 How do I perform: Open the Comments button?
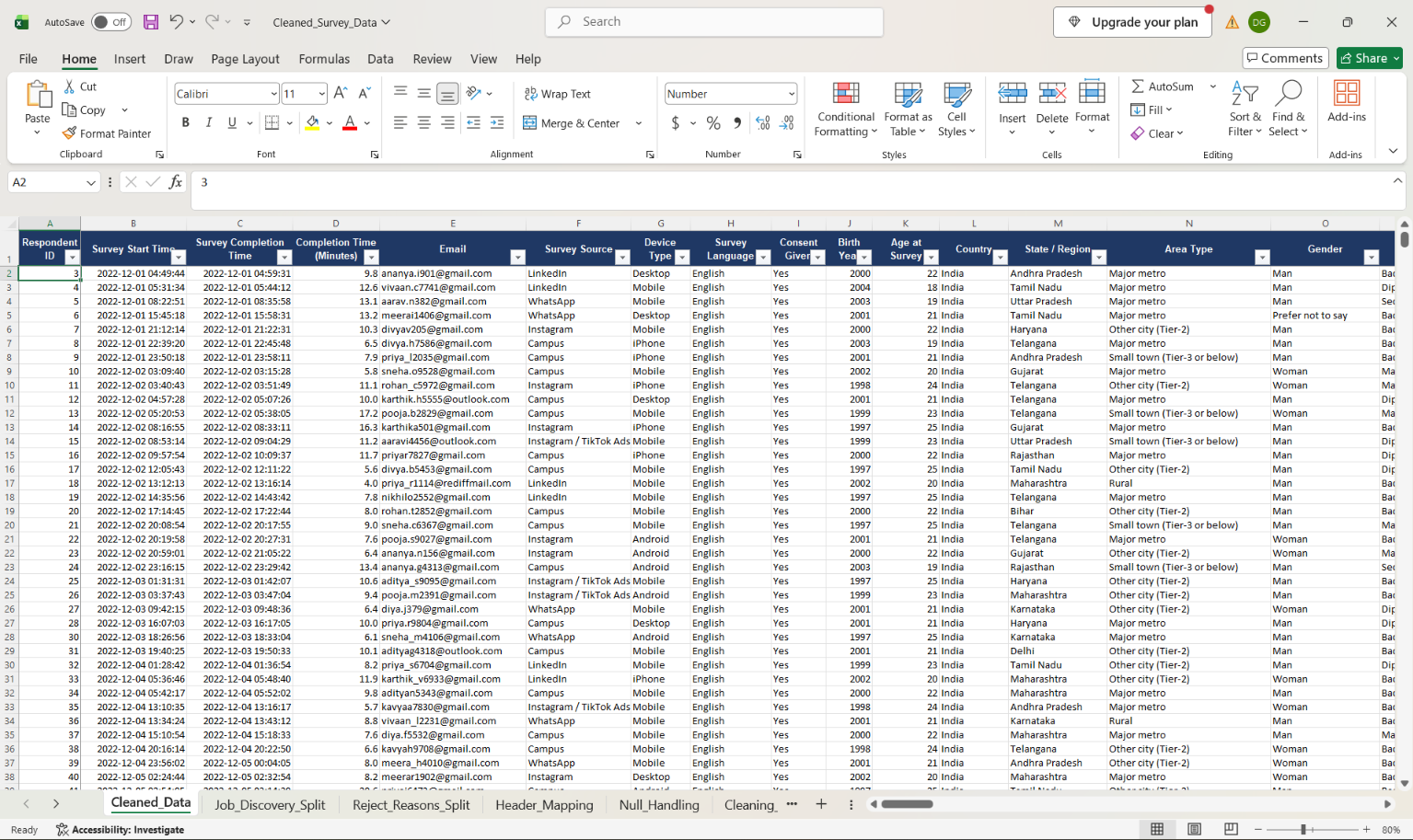click(1285, 58)
